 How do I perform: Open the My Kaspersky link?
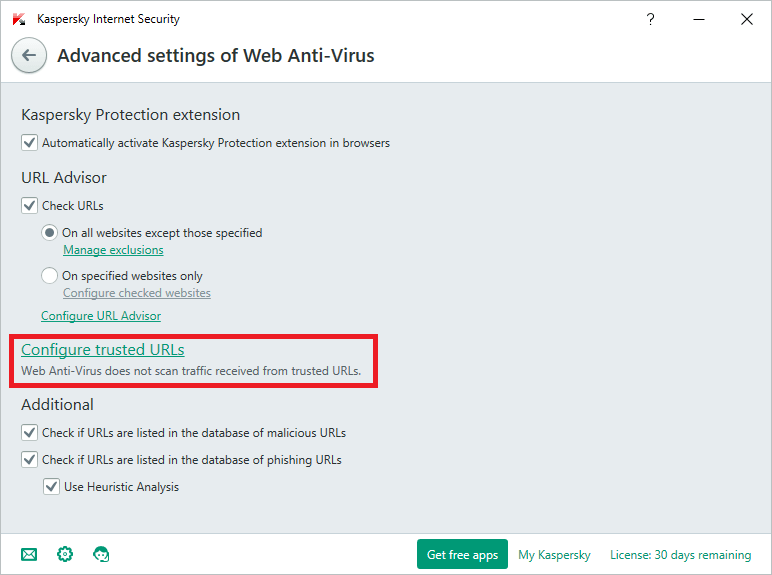554,555
